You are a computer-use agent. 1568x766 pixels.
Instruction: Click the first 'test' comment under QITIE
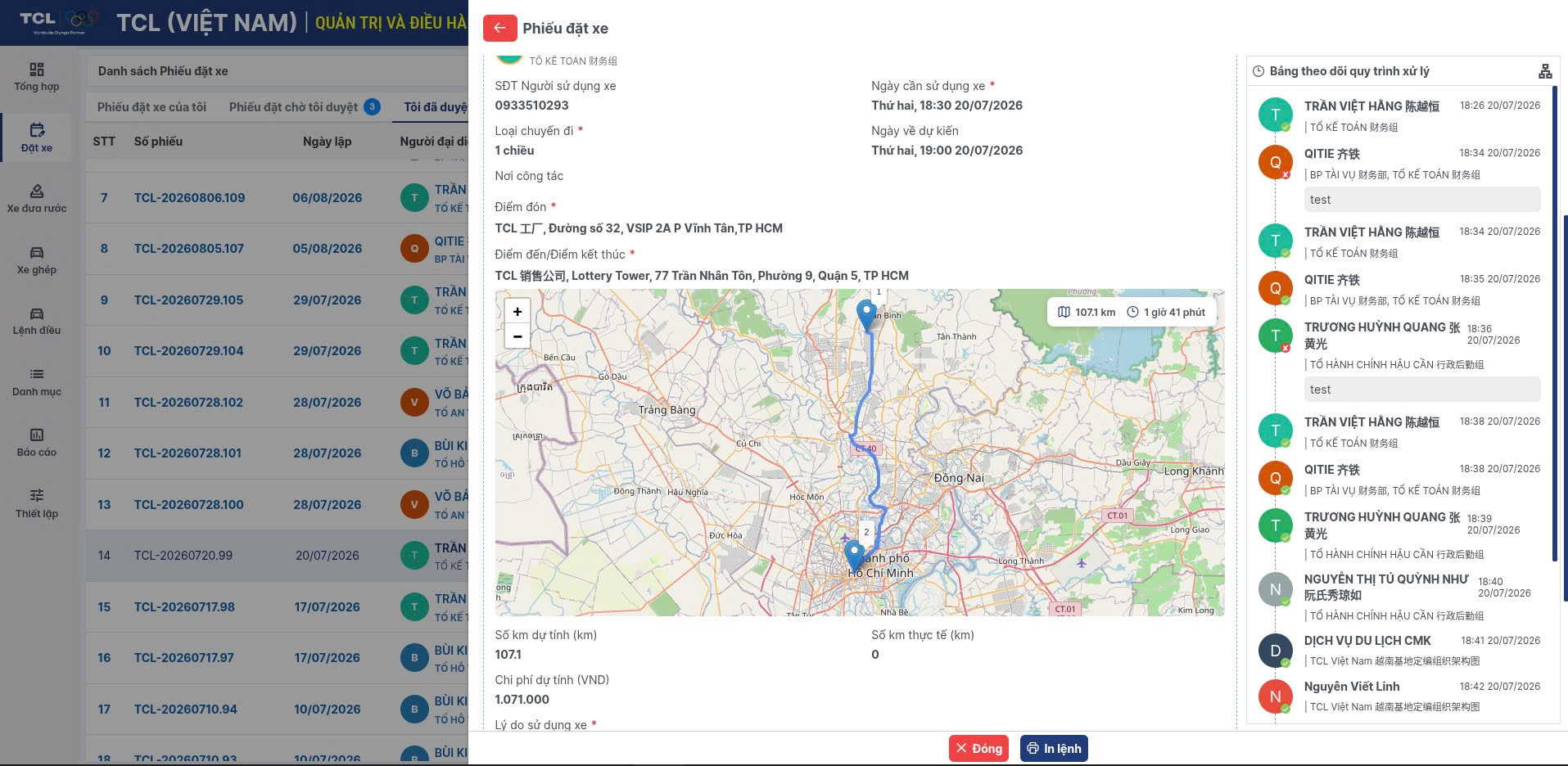tap(1422, 200)
